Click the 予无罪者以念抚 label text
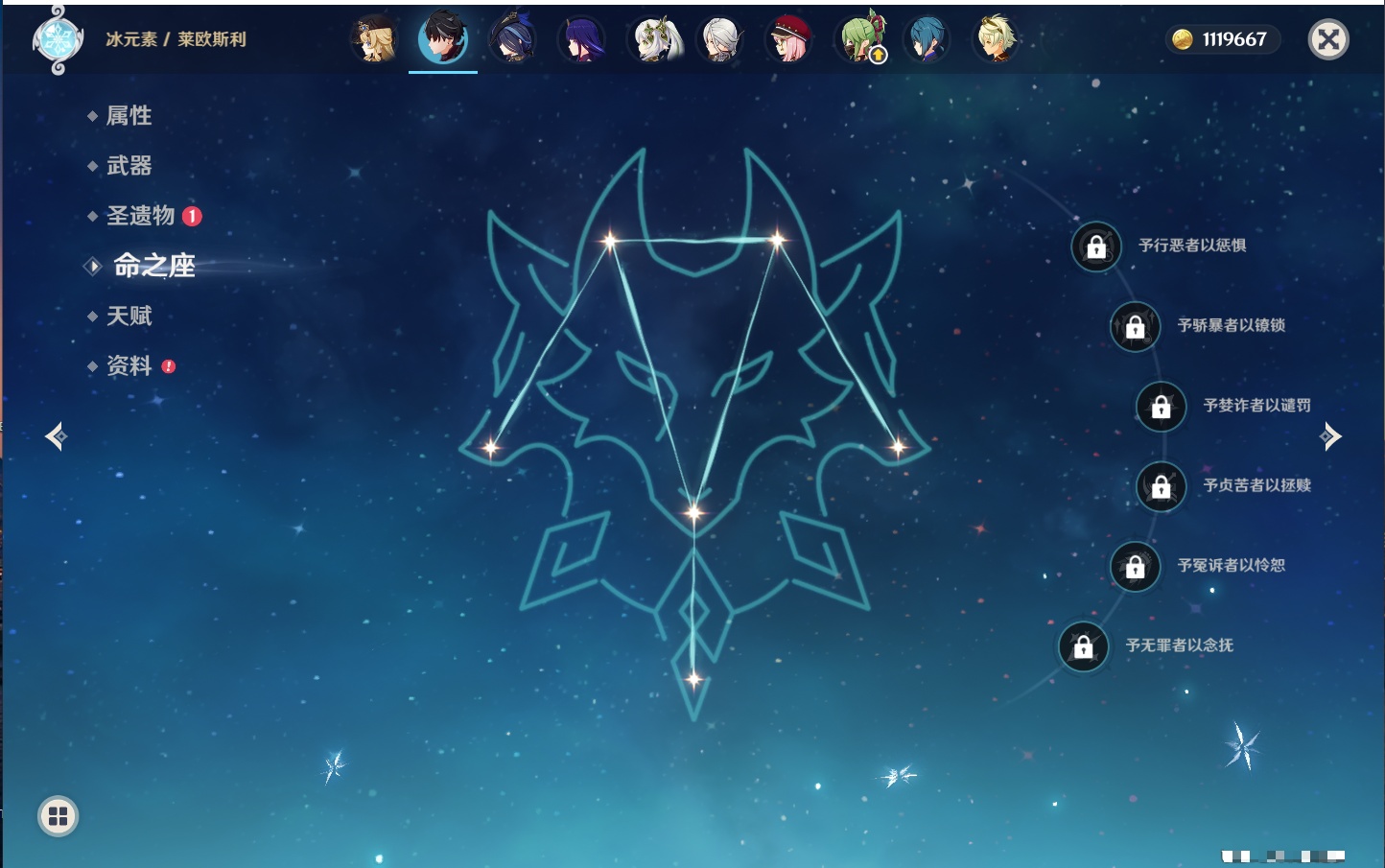This screenshot has width=1385, height=868. (1180, 645)
